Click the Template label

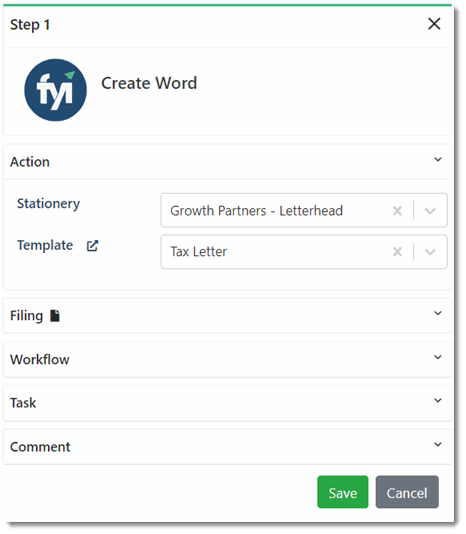click(x=45, y=245)
